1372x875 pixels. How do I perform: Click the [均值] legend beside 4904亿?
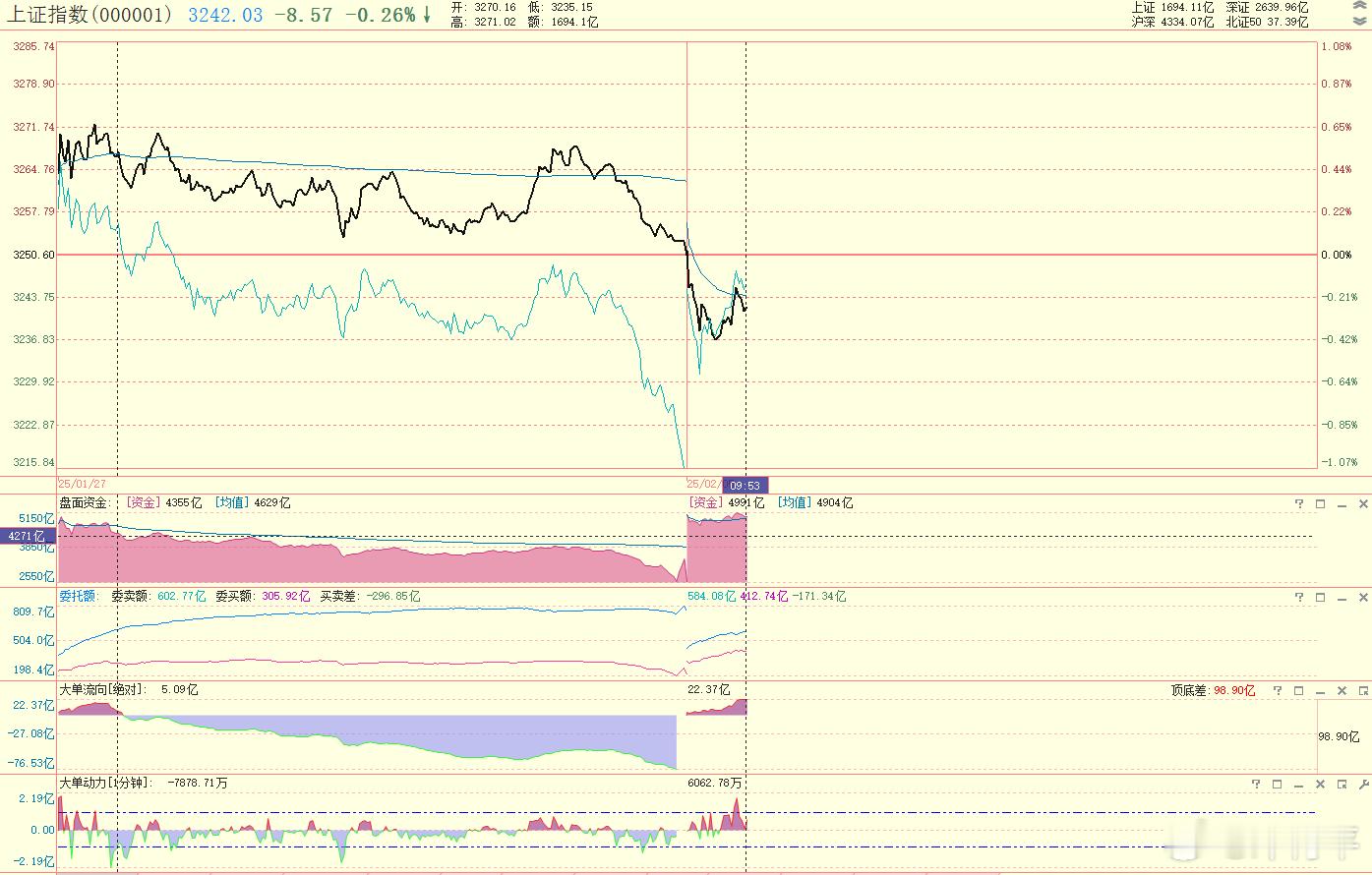click(x=794, y=502)
